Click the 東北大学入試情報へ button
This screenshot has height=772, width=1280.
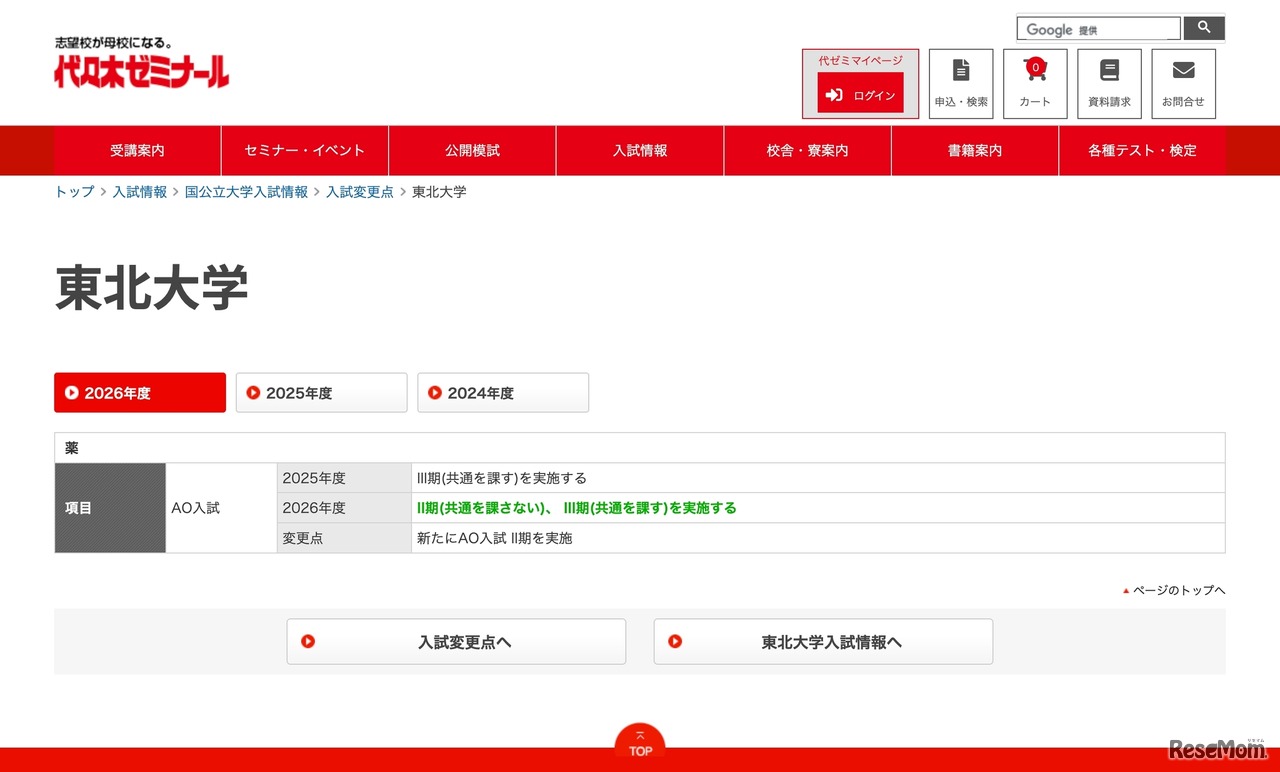[x=823, y=642]
